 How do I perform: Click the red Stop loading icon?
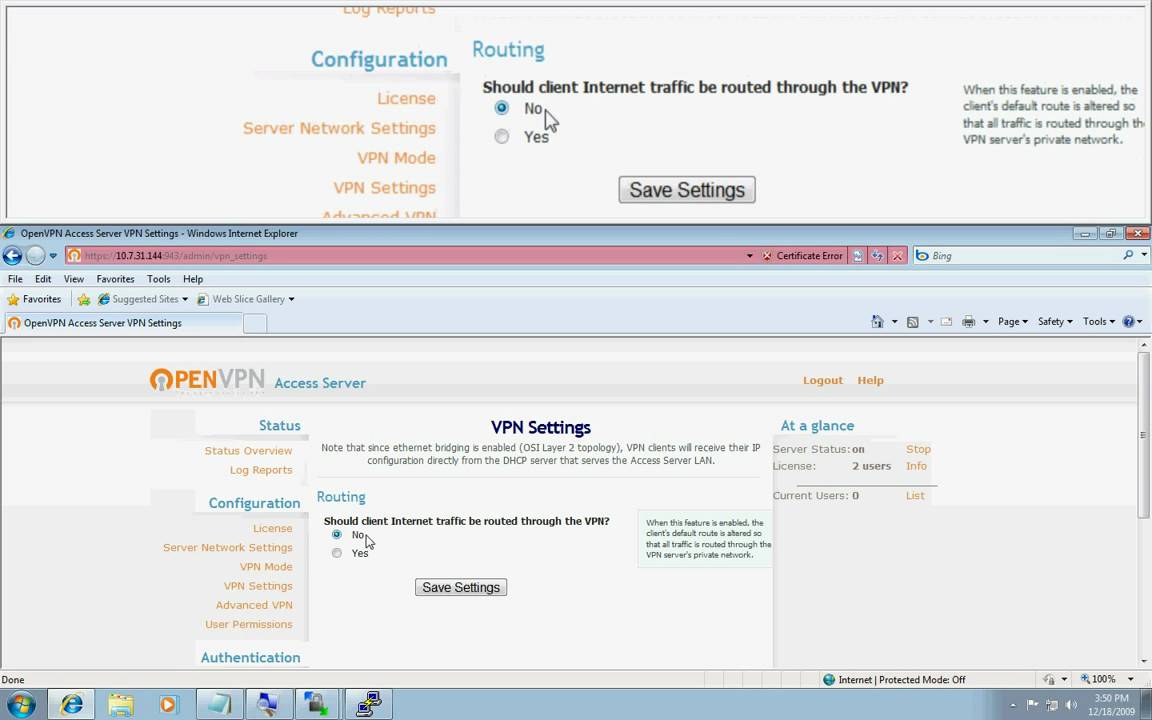(897, 256)
